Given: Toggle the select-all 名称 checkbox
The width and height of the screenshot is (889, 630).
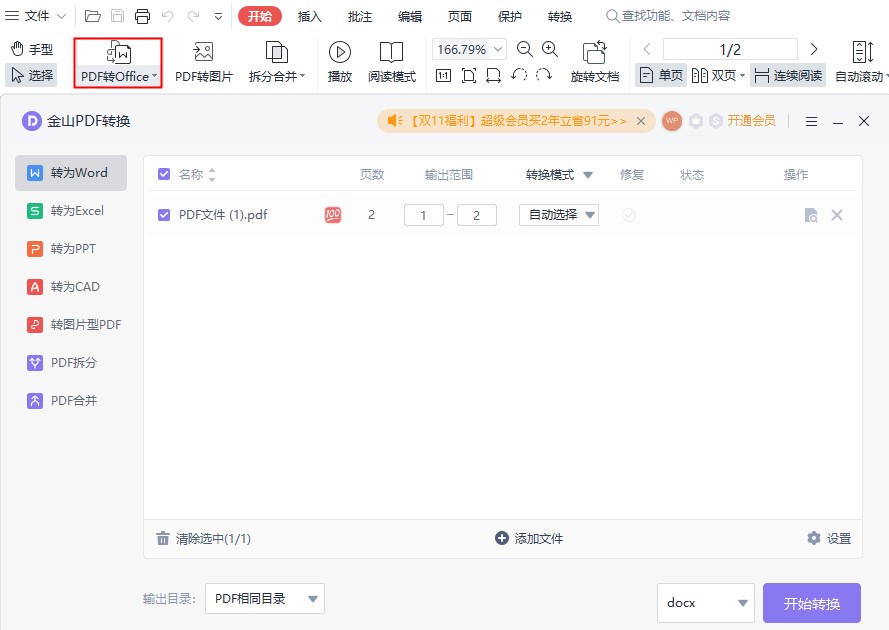Looking at the screenshot, I should pyautogui.click(x=164, y=174).
